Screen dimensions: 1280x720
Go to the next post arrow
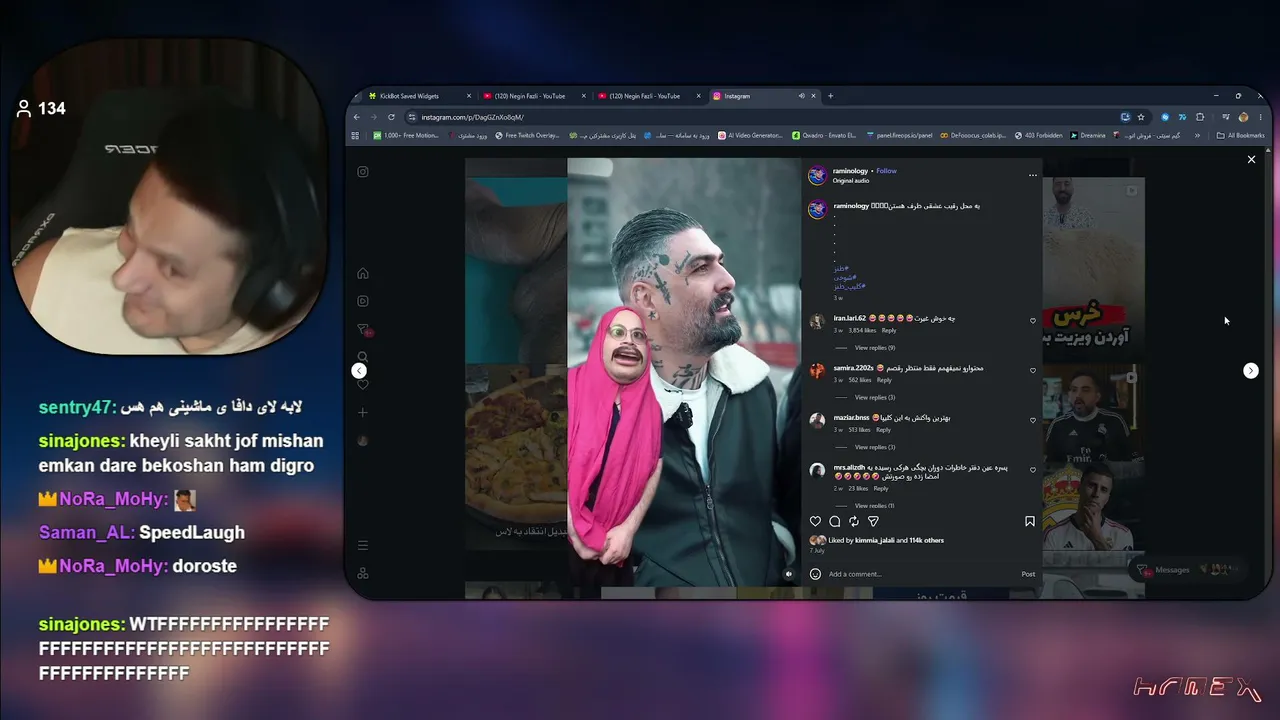(1250, 371)
